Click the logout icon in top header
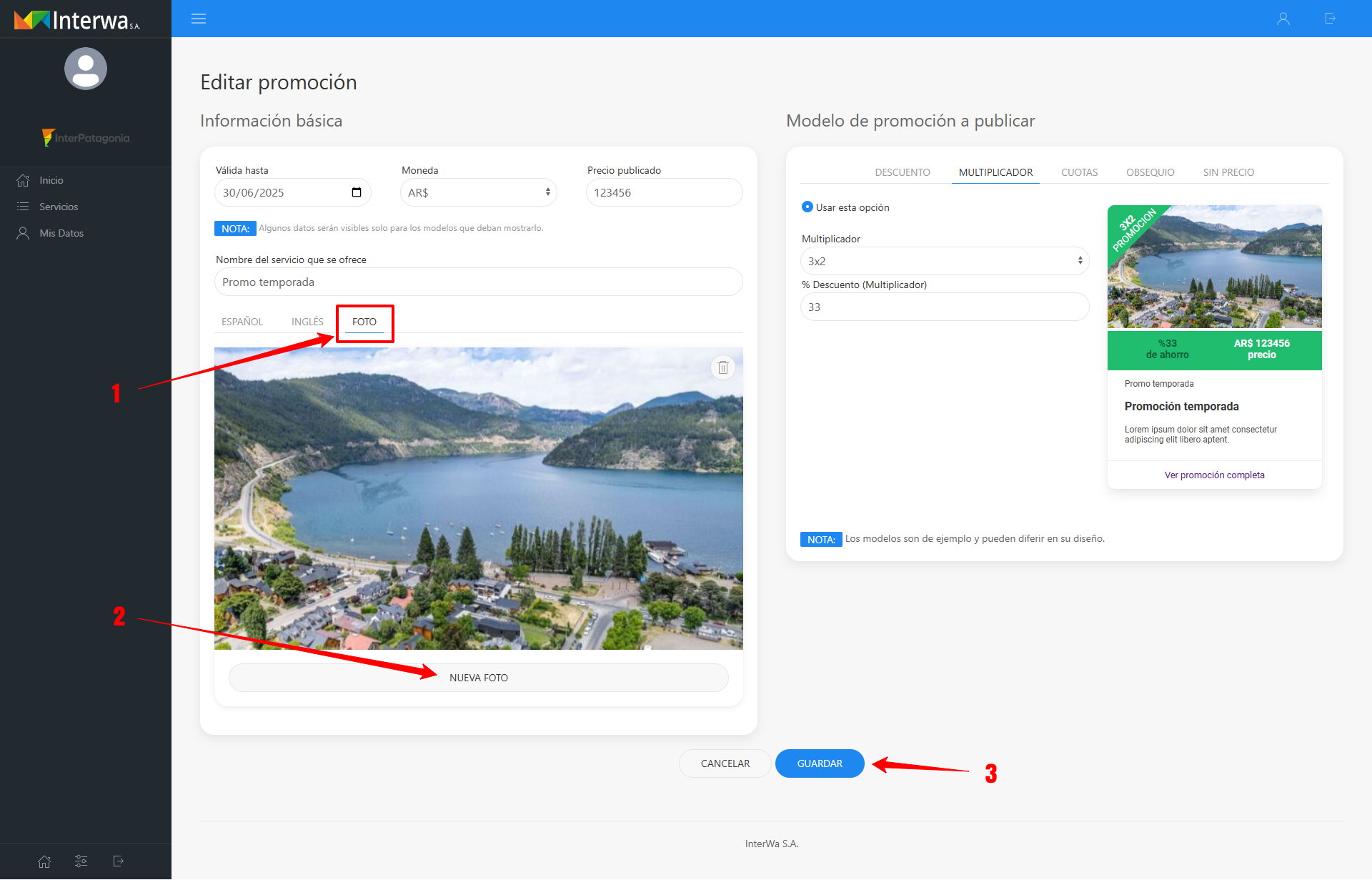 pyautogui.click(x=1330, y=19)
